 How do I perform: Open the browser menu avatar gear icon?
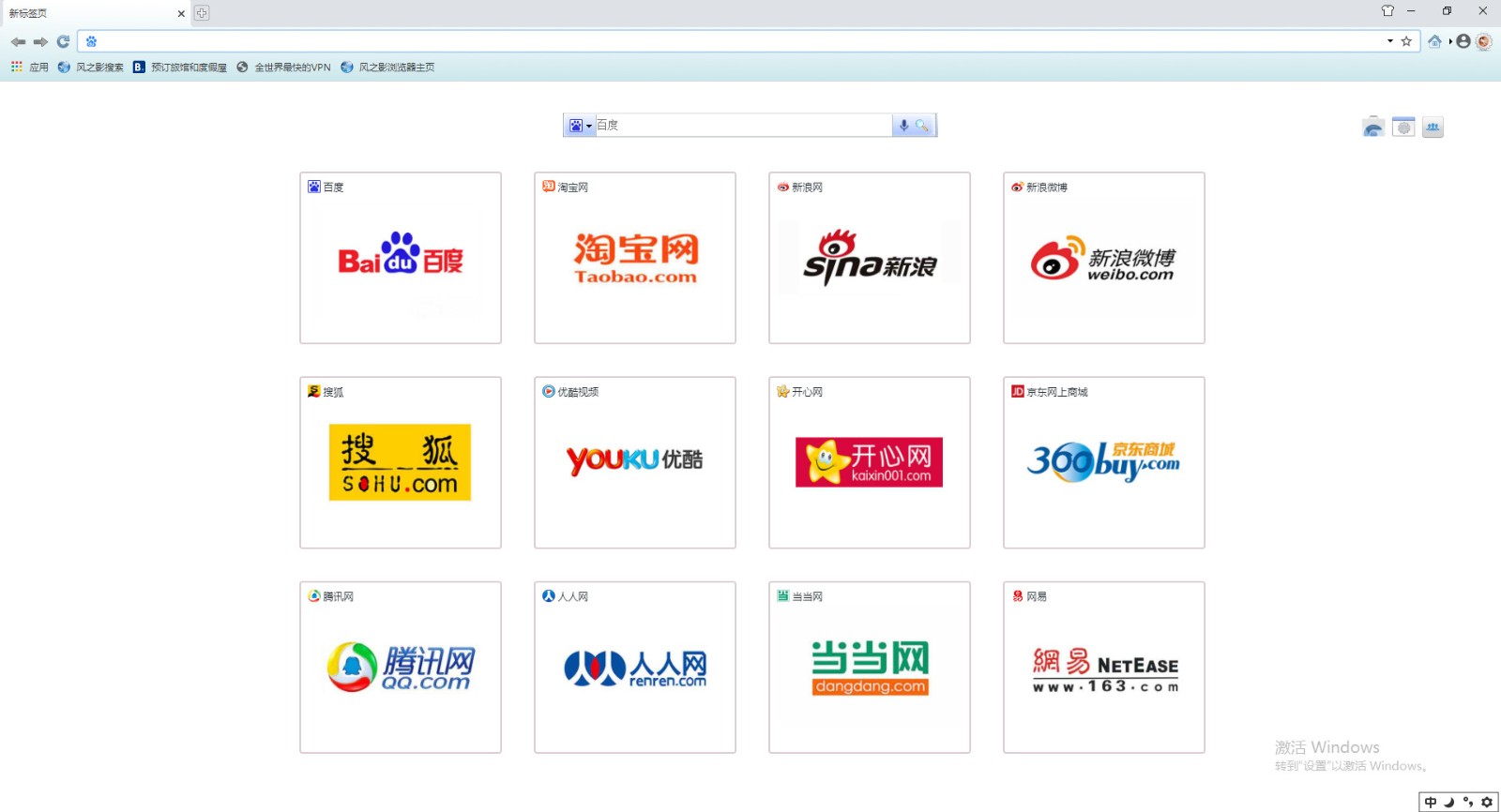[x=1483, y=41]
